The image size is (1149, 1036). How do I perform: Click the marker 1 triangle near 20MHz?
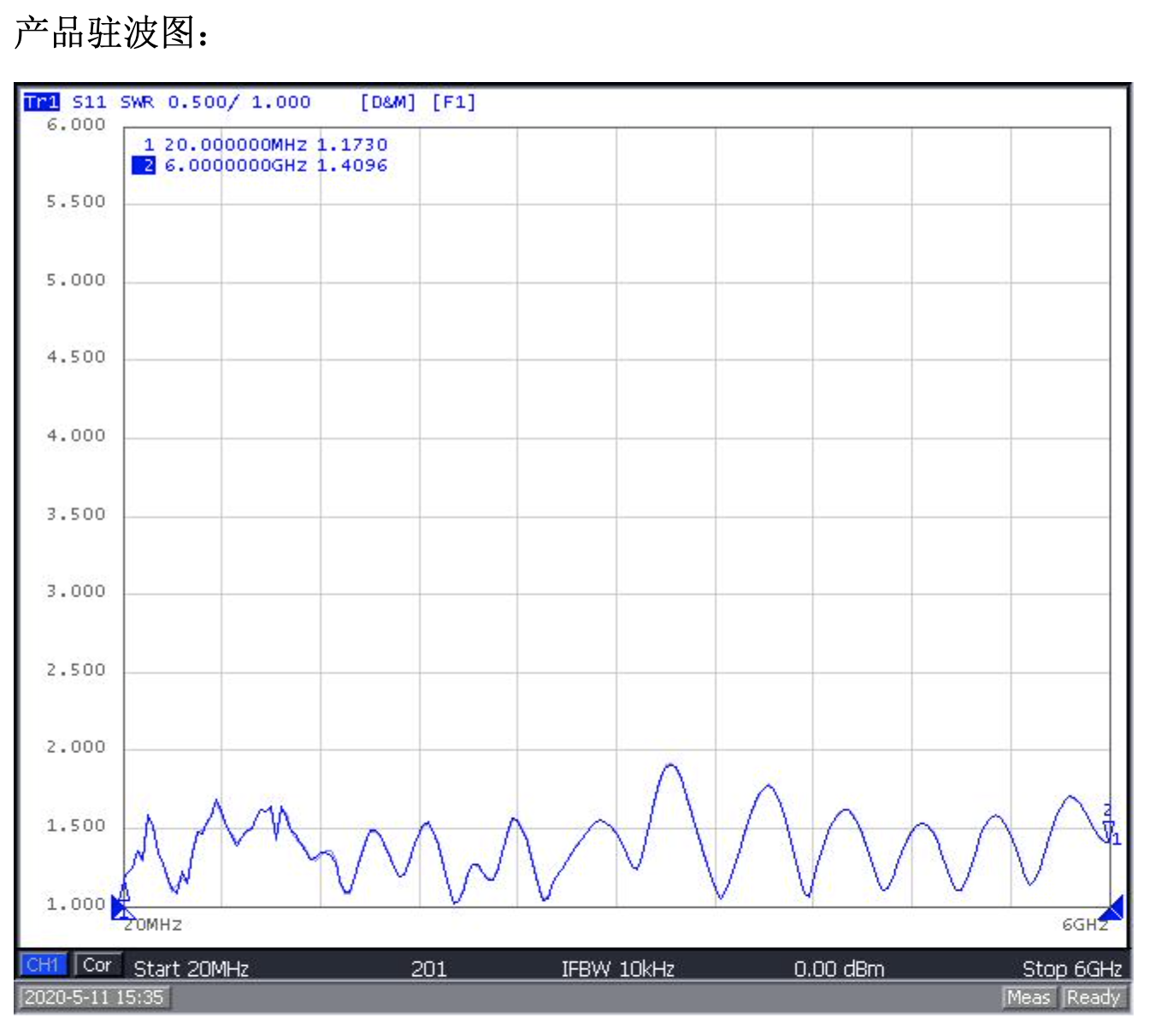[124, 894]
